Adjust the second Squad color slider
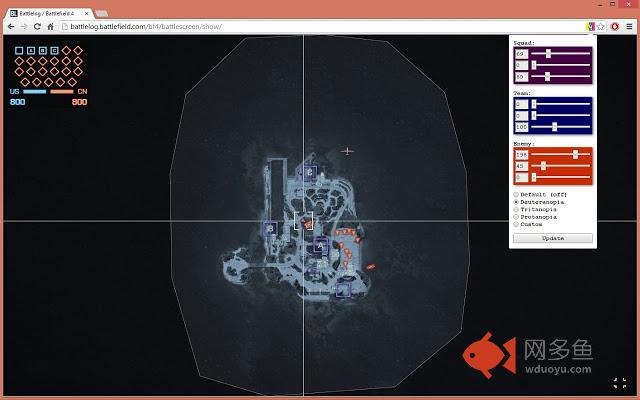 point(560,65)
